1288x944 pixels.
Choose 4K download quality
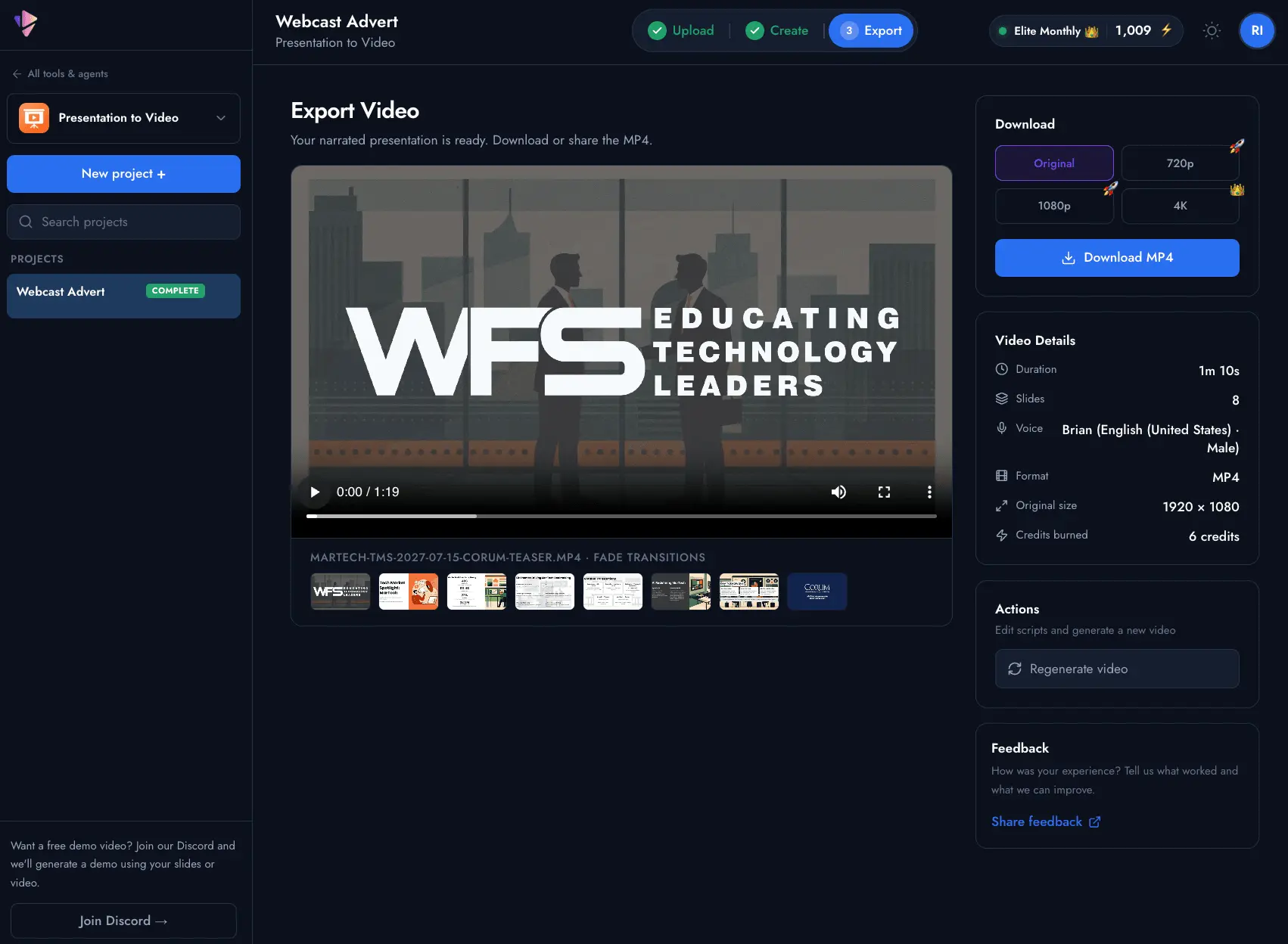1181,206
